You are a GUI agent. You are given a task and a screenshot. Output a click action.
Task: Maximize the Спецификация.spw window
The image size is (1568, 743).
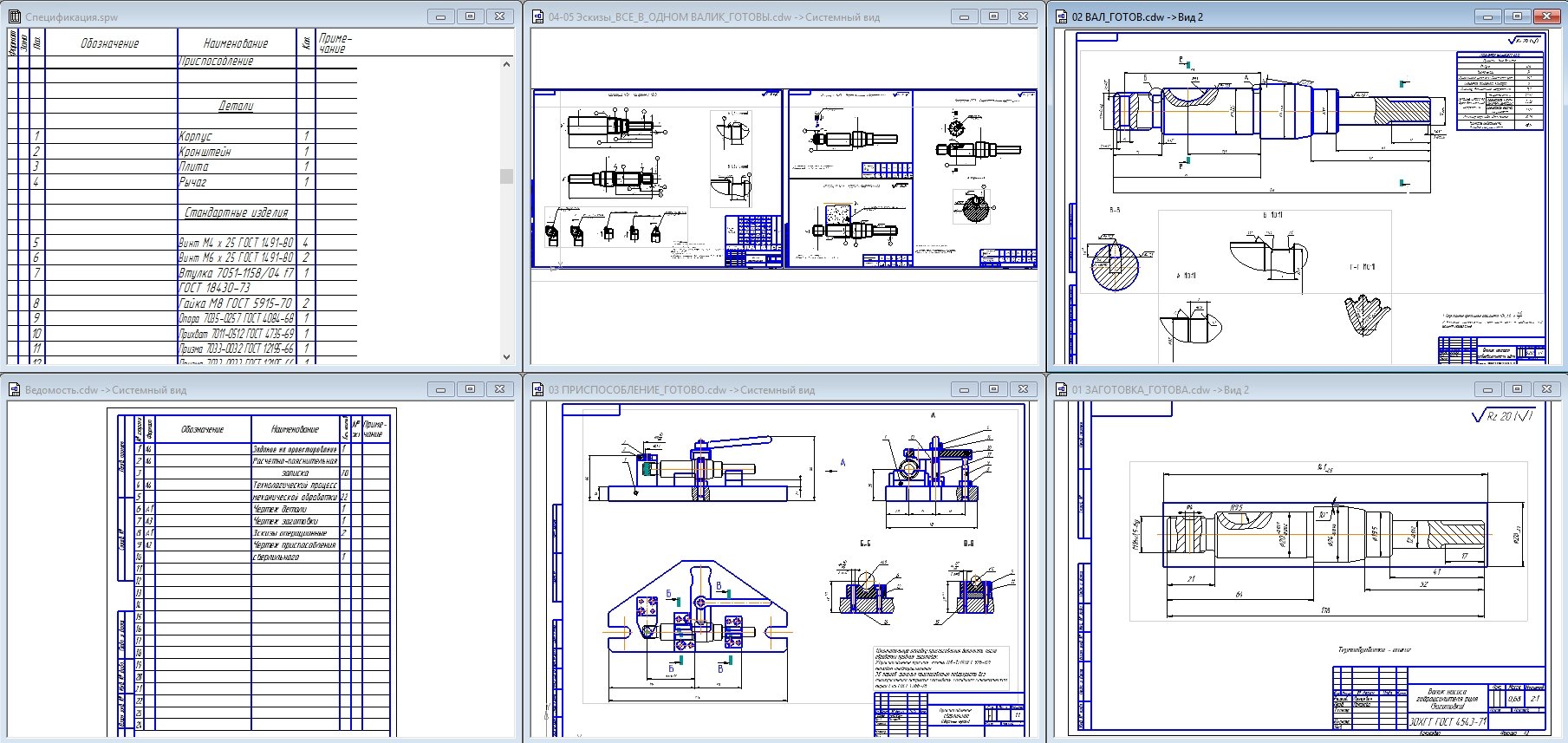[x=470, y=16]
